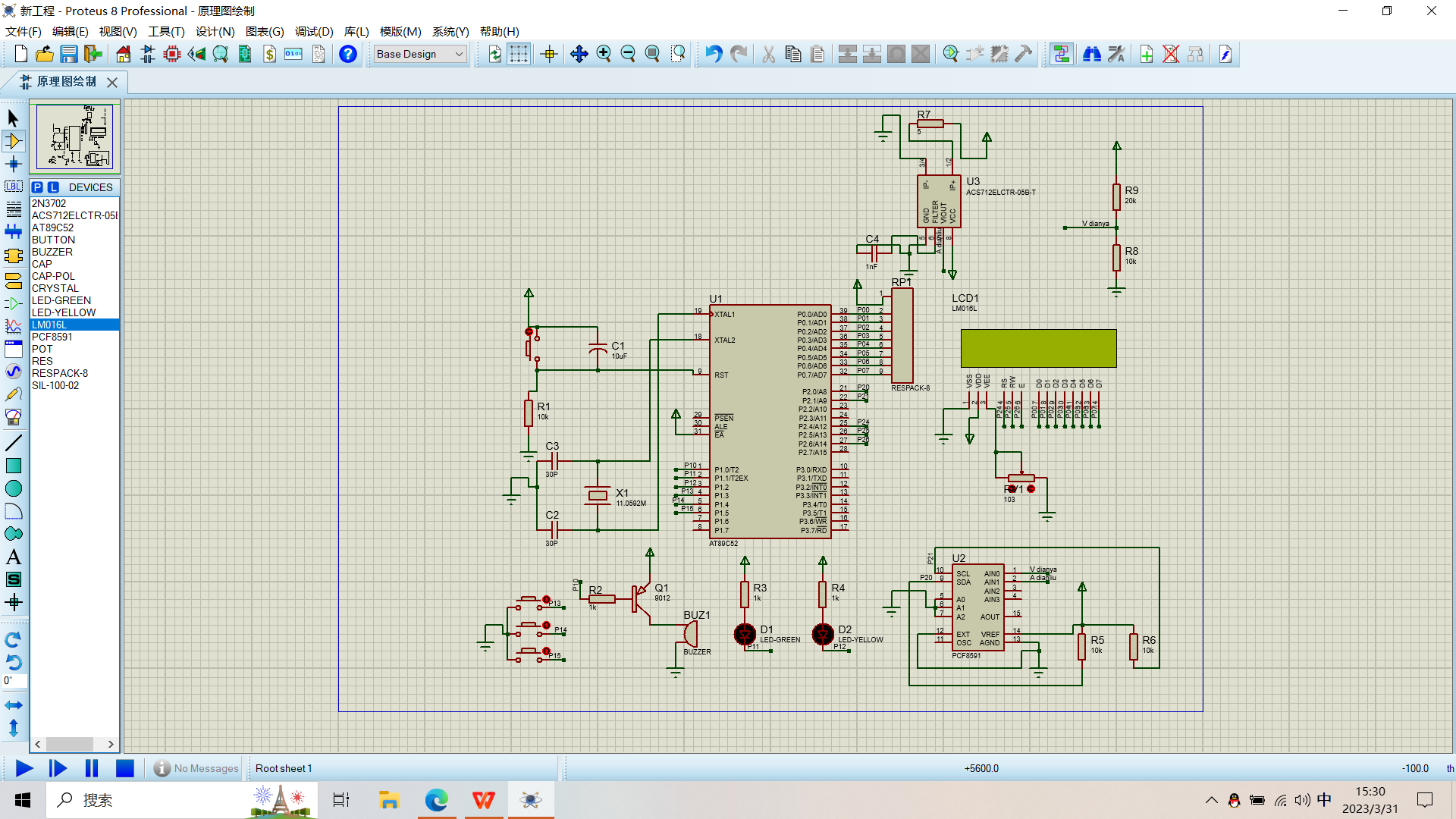1456x819 pixels.
Task: Toggle the false origin crosshair icon
Action: coord(550,54)
